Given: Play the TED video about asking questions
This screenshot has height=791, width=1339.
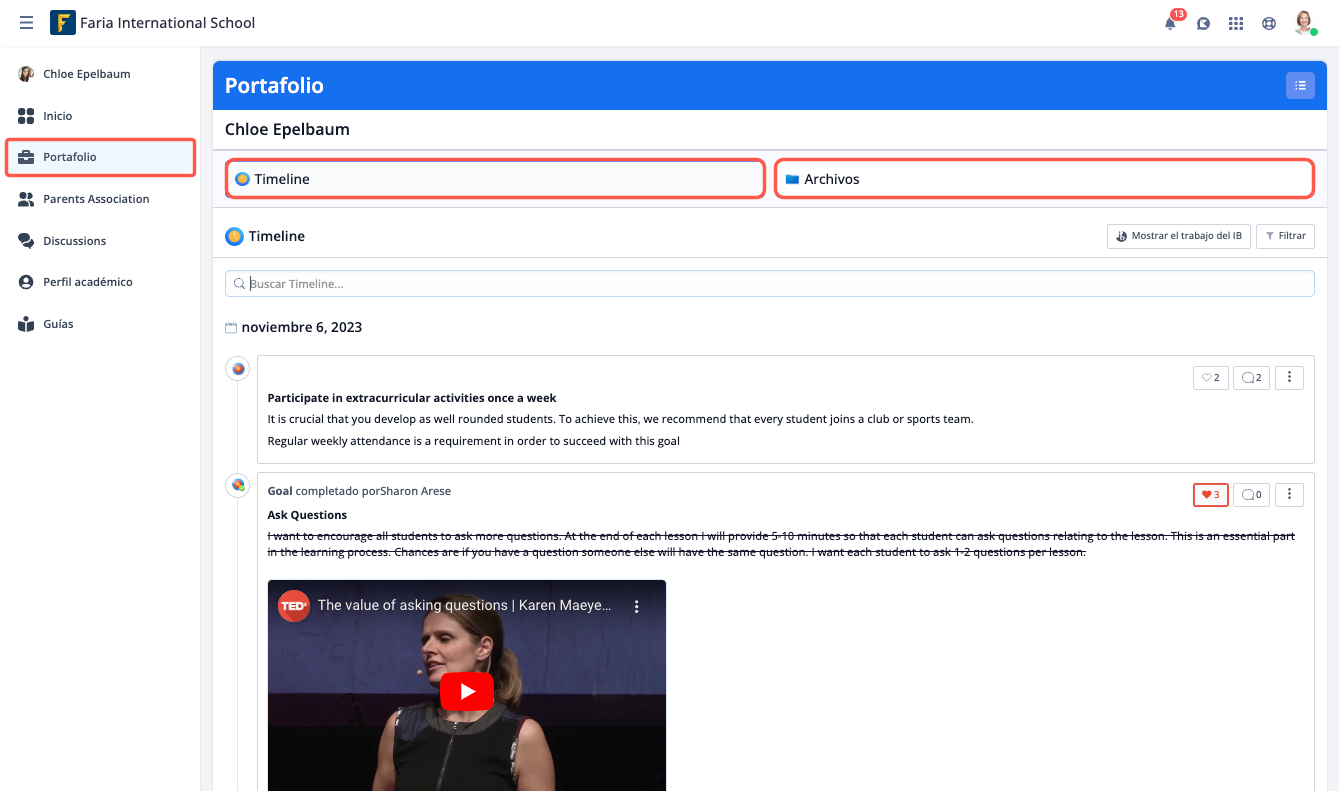Looking at the screenshot, I should point(466,691).
